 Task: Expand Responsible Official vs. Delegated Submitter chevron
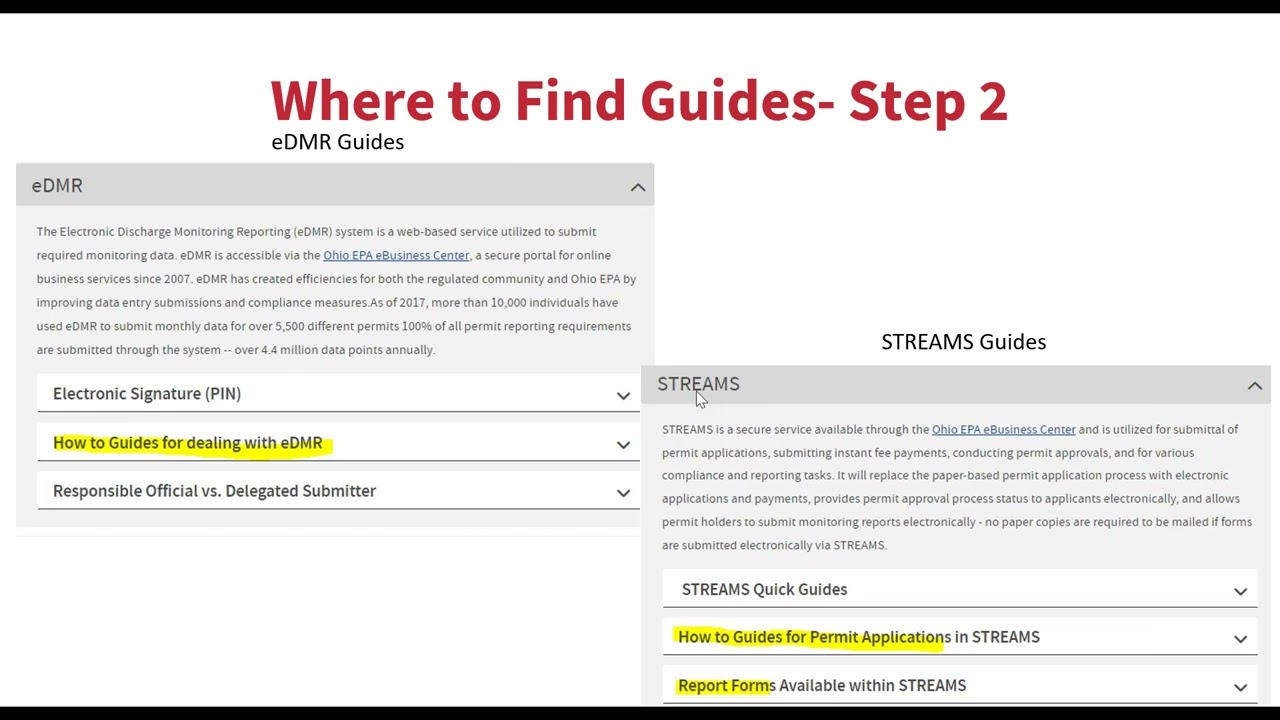[x=623, y=493]
